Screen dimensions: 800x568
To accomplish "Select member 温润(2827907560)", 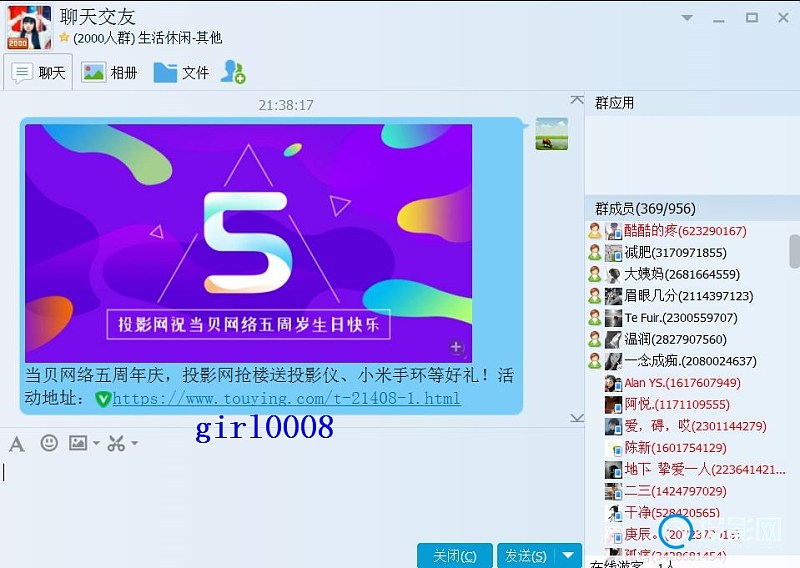I will pos(676,339).
